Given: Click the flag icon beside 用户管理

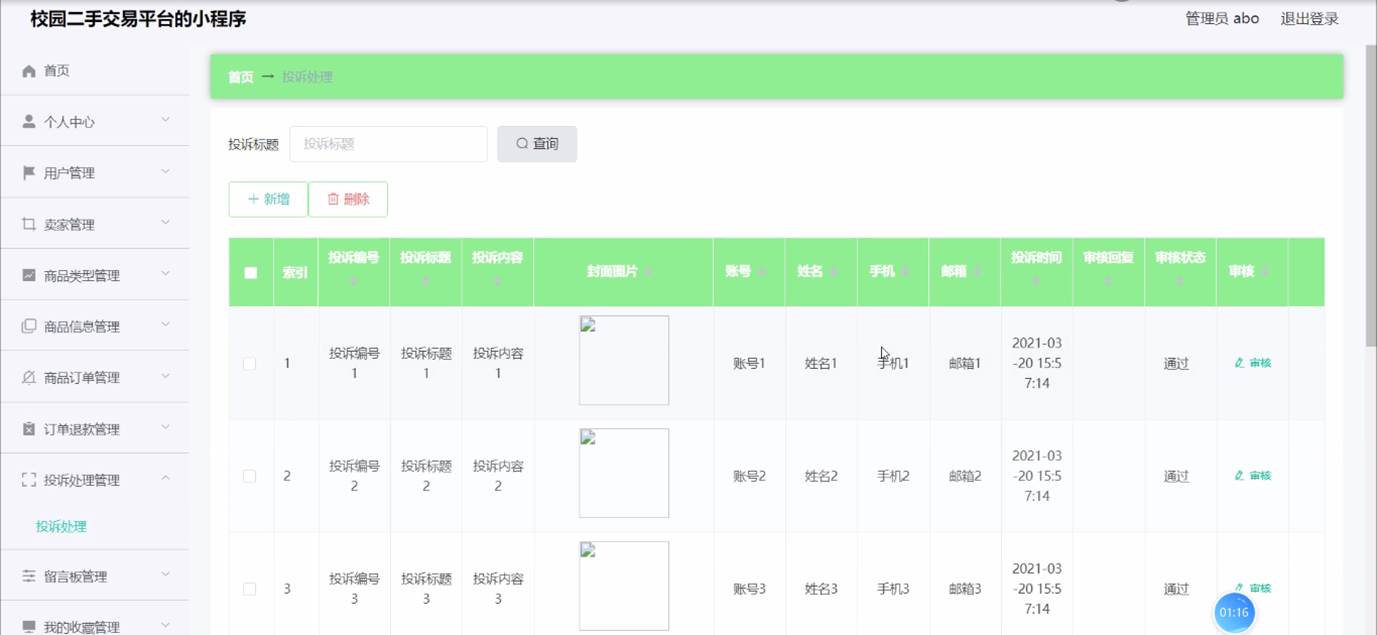Looking at the screenshot, I should pyautogui.click(x=29, y=173).
